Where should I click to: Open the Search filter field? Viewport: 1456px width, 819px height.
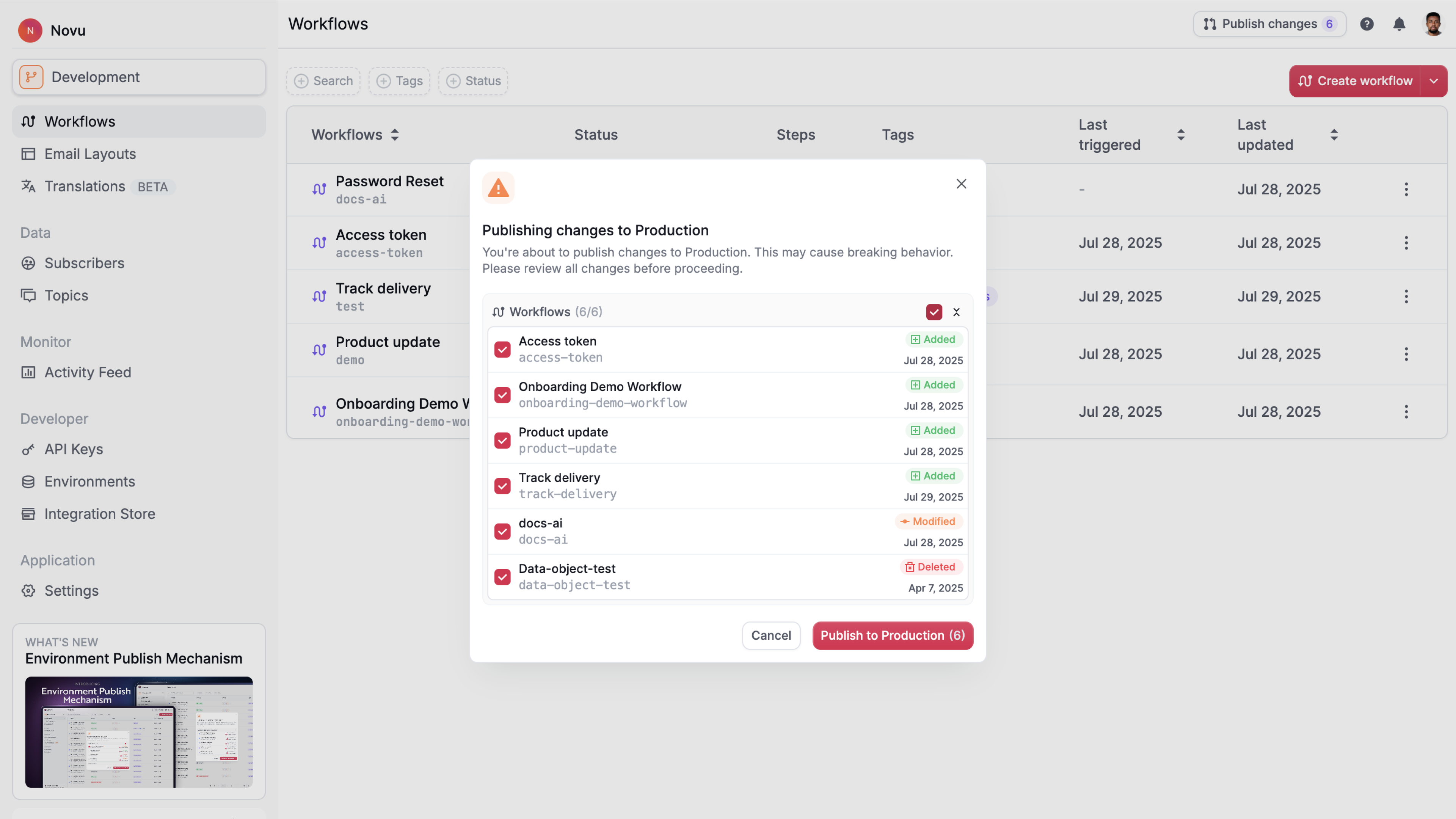coord(323,81)
